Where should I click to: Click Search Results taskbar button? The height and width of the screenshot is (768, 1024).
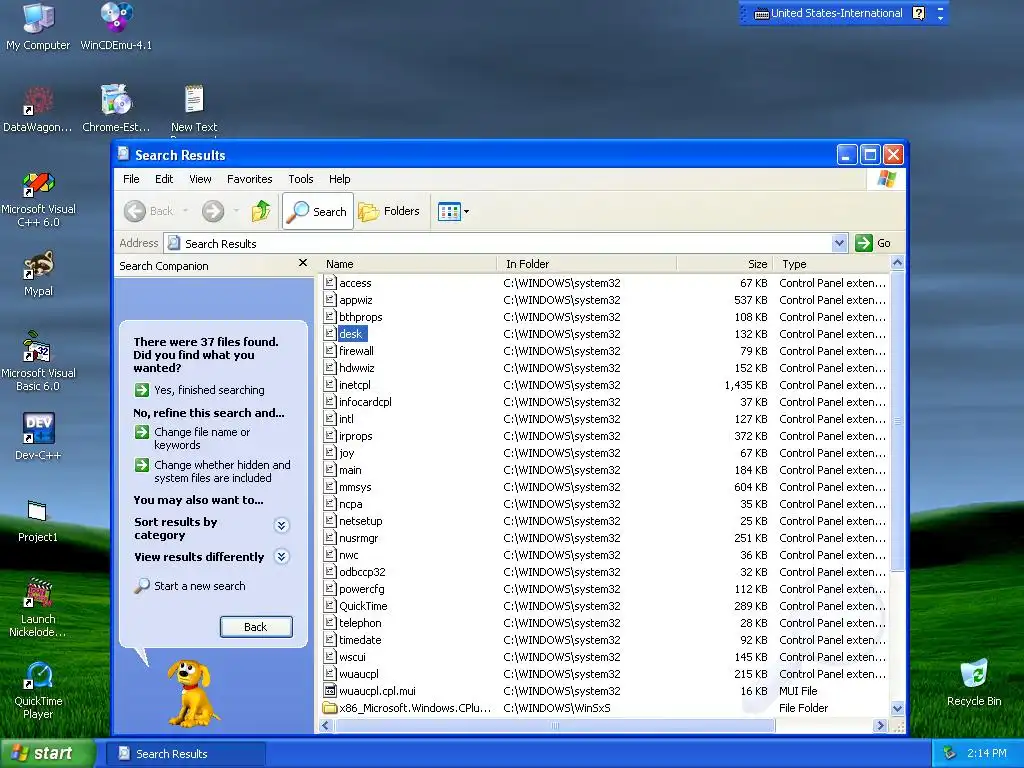185,754
